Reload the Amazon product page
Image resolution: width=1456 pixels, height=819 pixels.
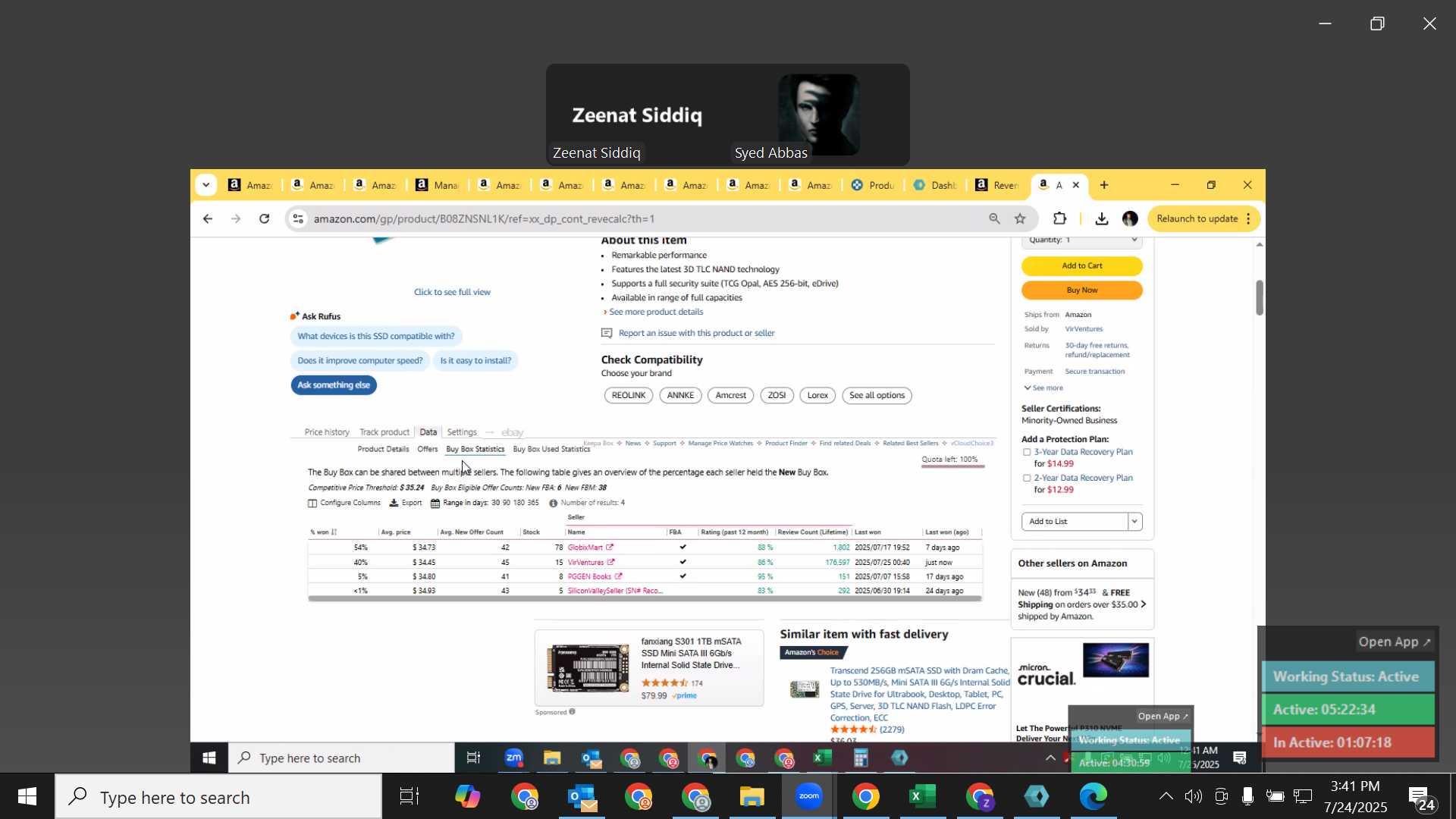click(x=264, y=219)
